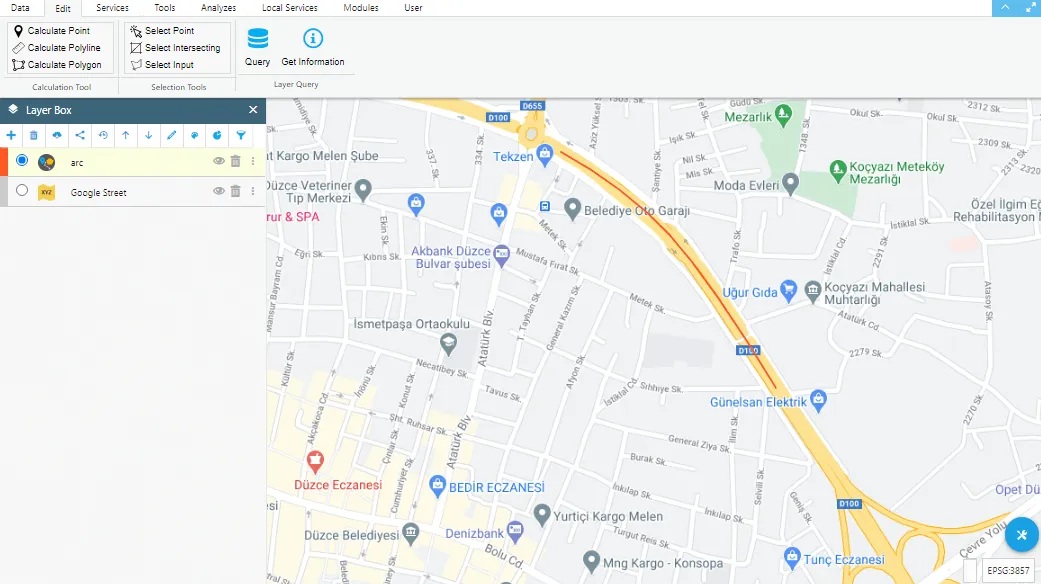The height and width of the screenshot is (584, 1041).
Task: Click the share icon in Layer Box toolbar
Action: pos(80,135)
